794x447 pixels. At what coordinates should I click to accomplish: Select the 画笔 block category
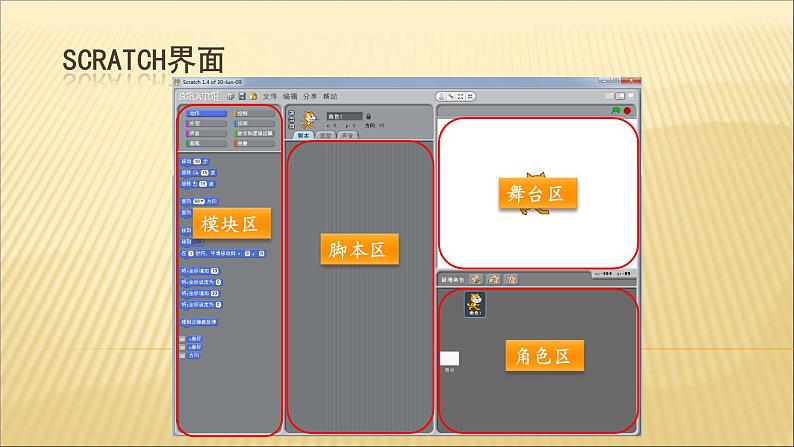coord(206,144)
